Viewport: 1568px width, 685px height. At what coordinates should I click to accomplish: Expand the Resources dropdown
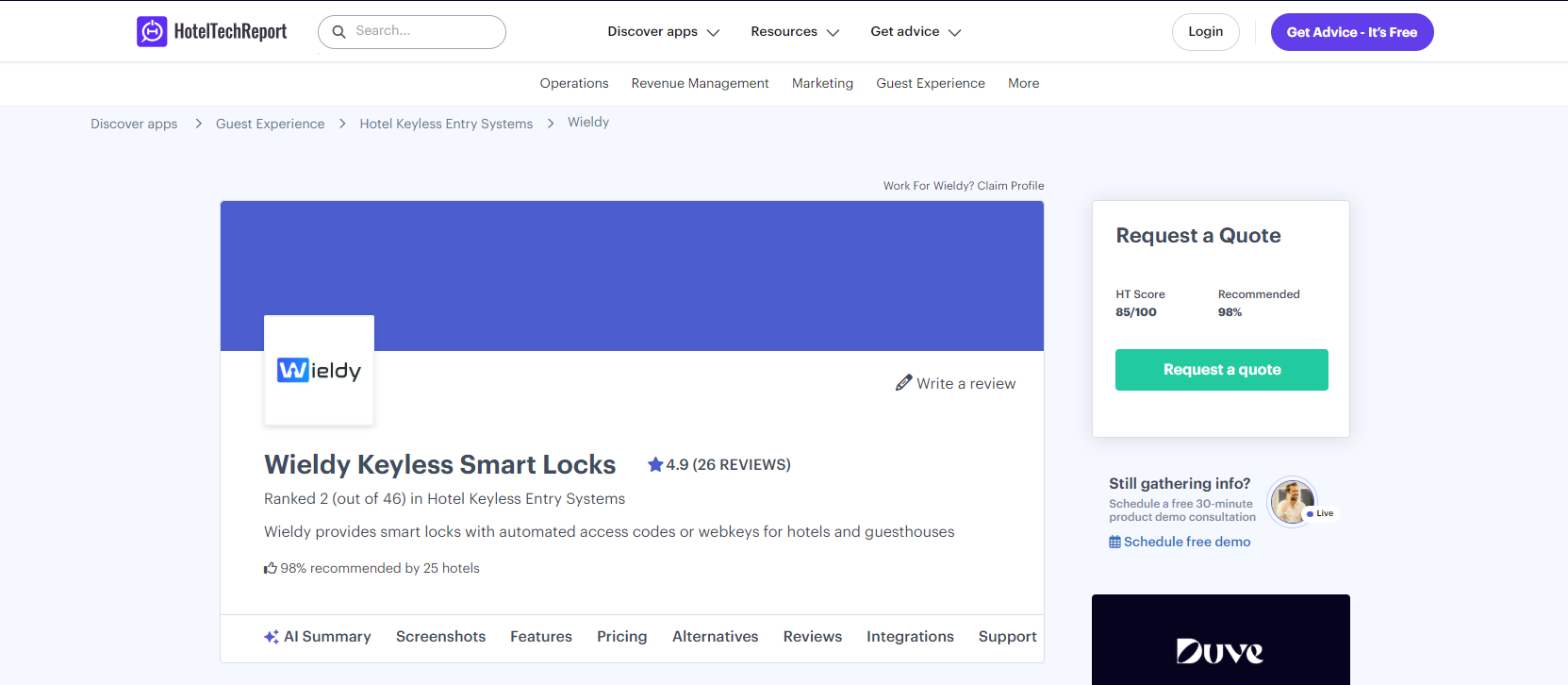click(x=795, y=32)
